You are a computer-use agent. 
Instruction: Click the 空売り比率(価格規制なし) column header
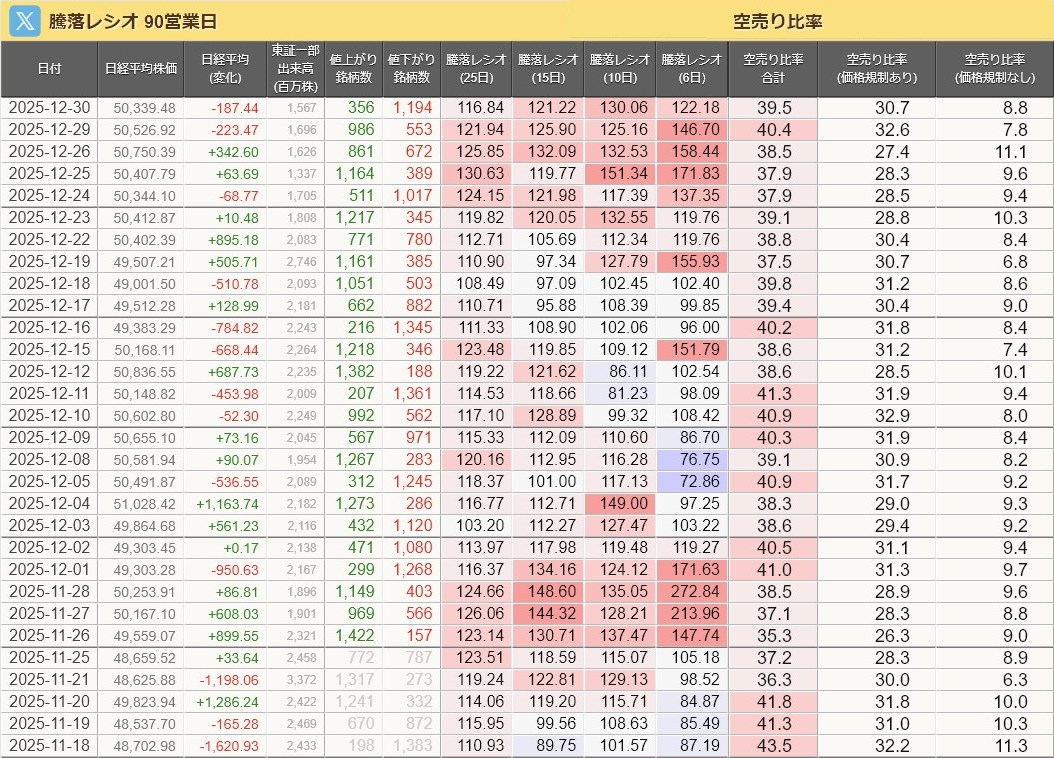pos(994,68)
